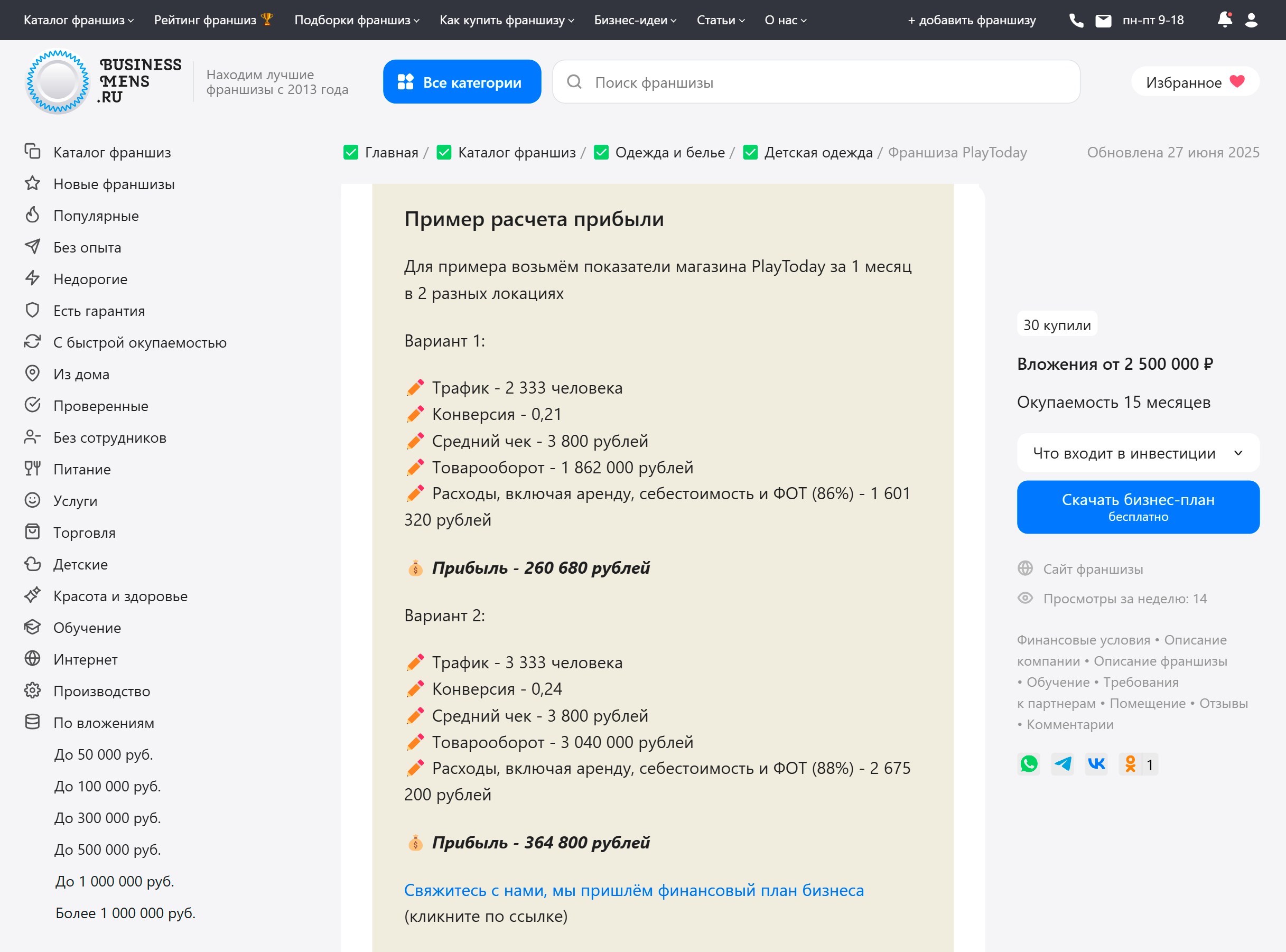The width and height of the screenshot is (1286, 952).
Task: Click into Поиск франшизы search field
Action: tap(816, 82)
